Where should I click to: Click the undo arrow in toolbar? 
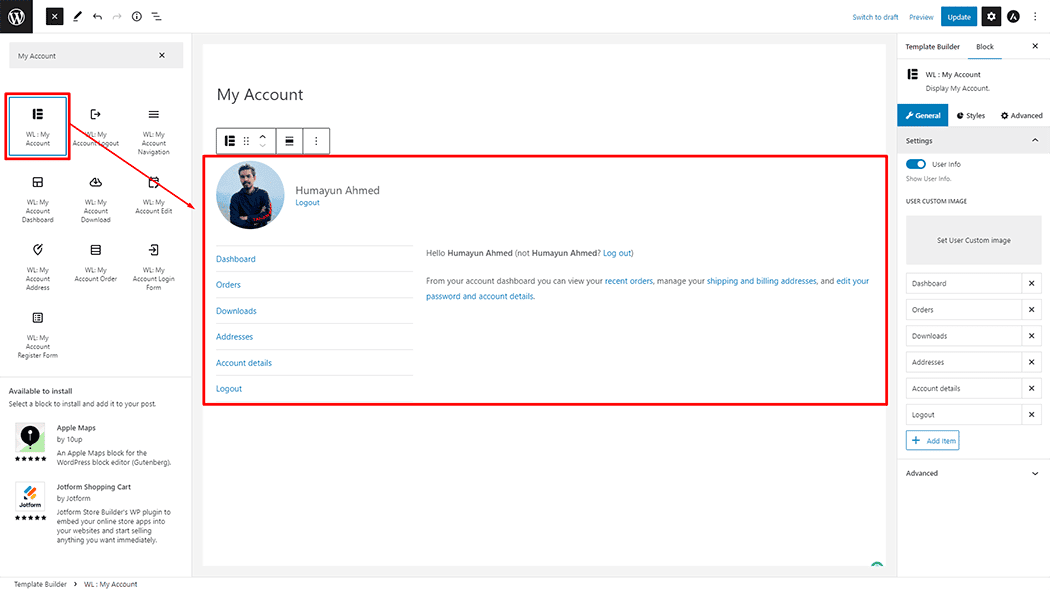(x=97, y=17)
